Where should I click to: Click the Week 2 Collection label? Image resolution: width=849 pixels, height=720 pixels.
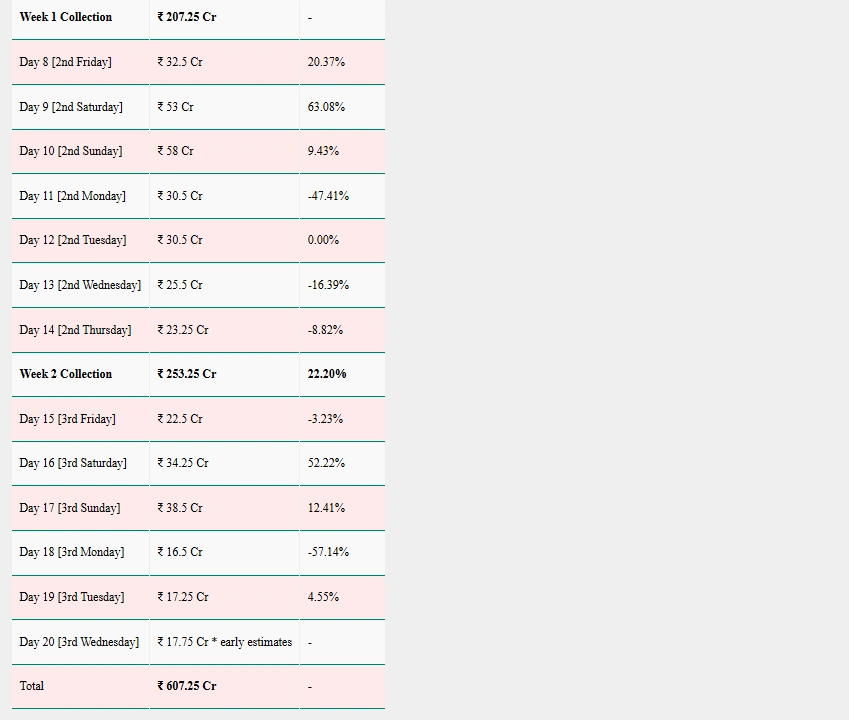coord(66,374)
